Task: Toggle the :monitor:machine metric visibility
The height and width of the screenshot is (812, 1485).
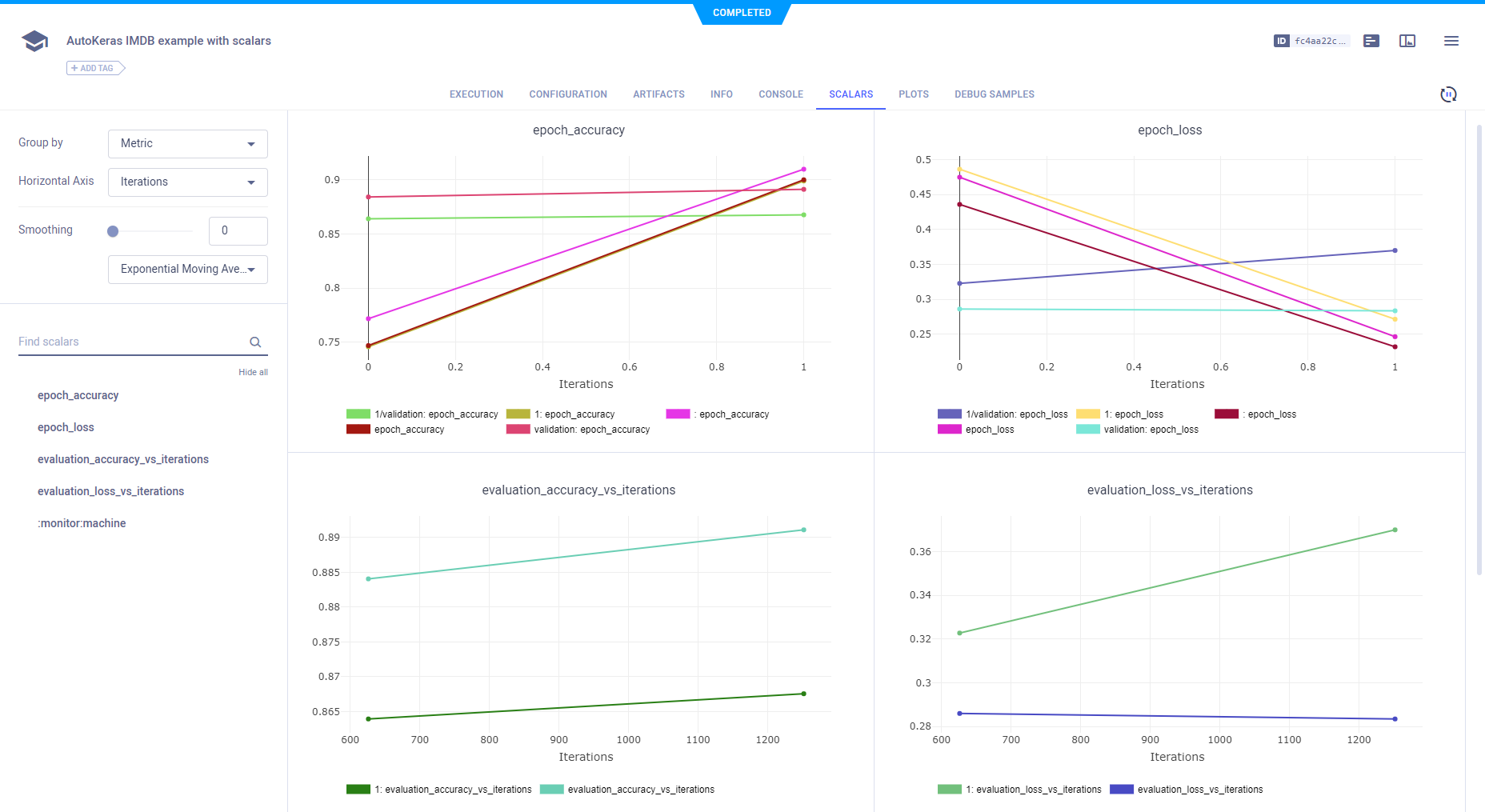Action: pyautogui.click(x=82, y=523)
